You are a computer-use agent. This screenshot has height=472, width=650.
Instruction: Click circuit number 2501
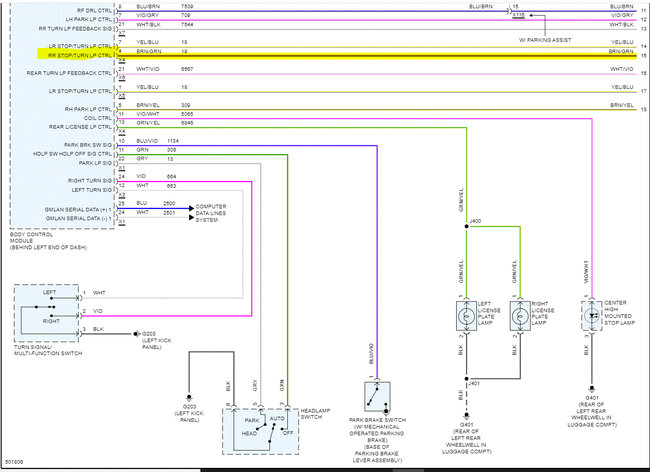(169, 213)
